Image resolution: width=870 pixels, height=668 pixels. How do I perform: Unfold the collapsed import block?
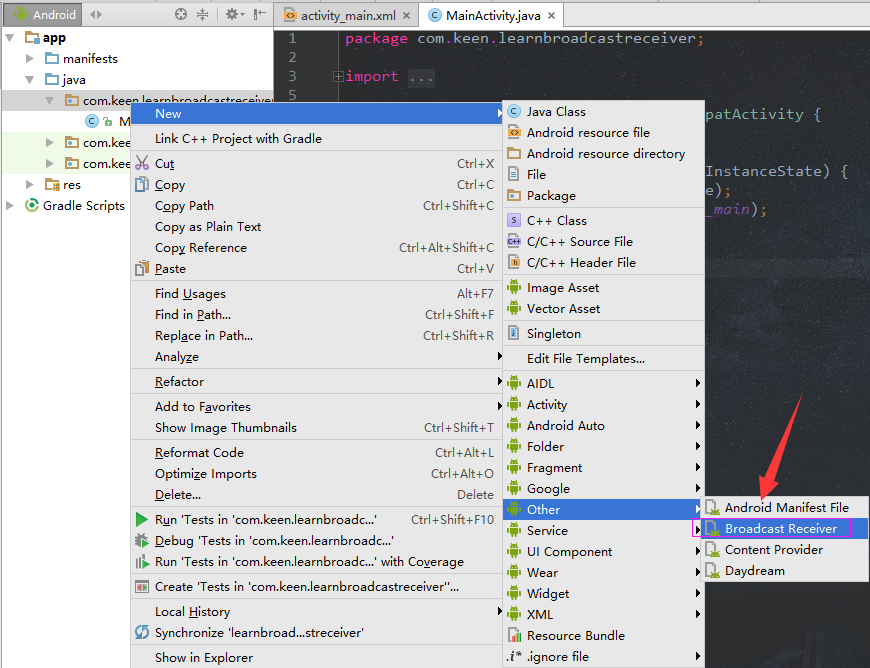[x=338, y=77]
